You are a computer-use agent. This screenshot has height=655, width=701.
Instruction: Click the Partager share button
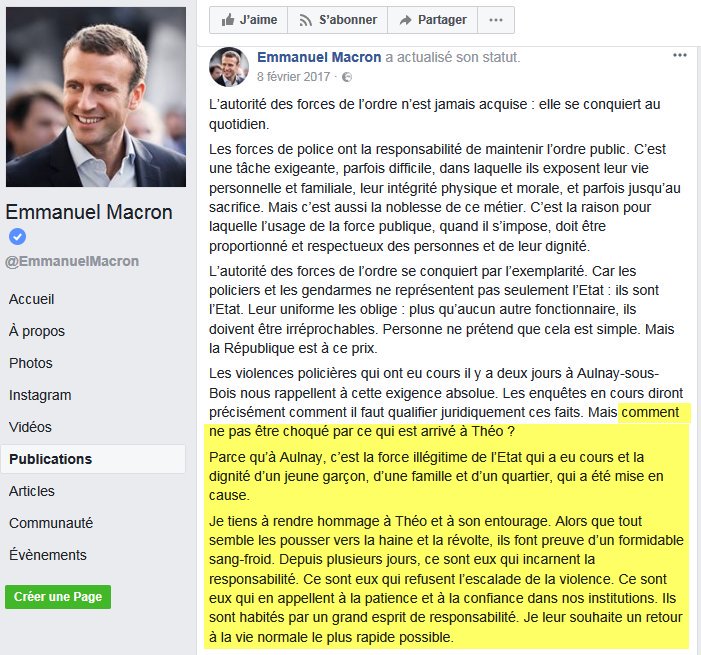click(432, 19)
